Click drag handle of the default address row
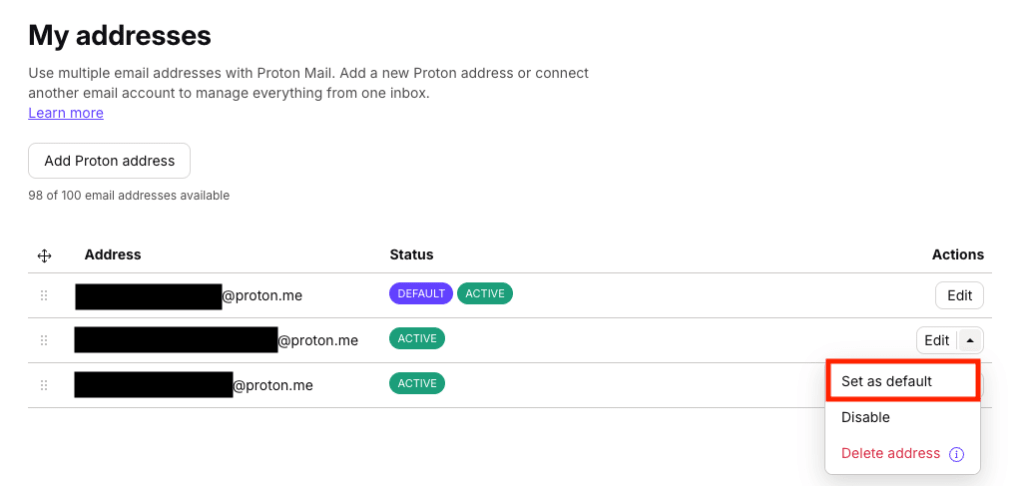 click(44, 296)
